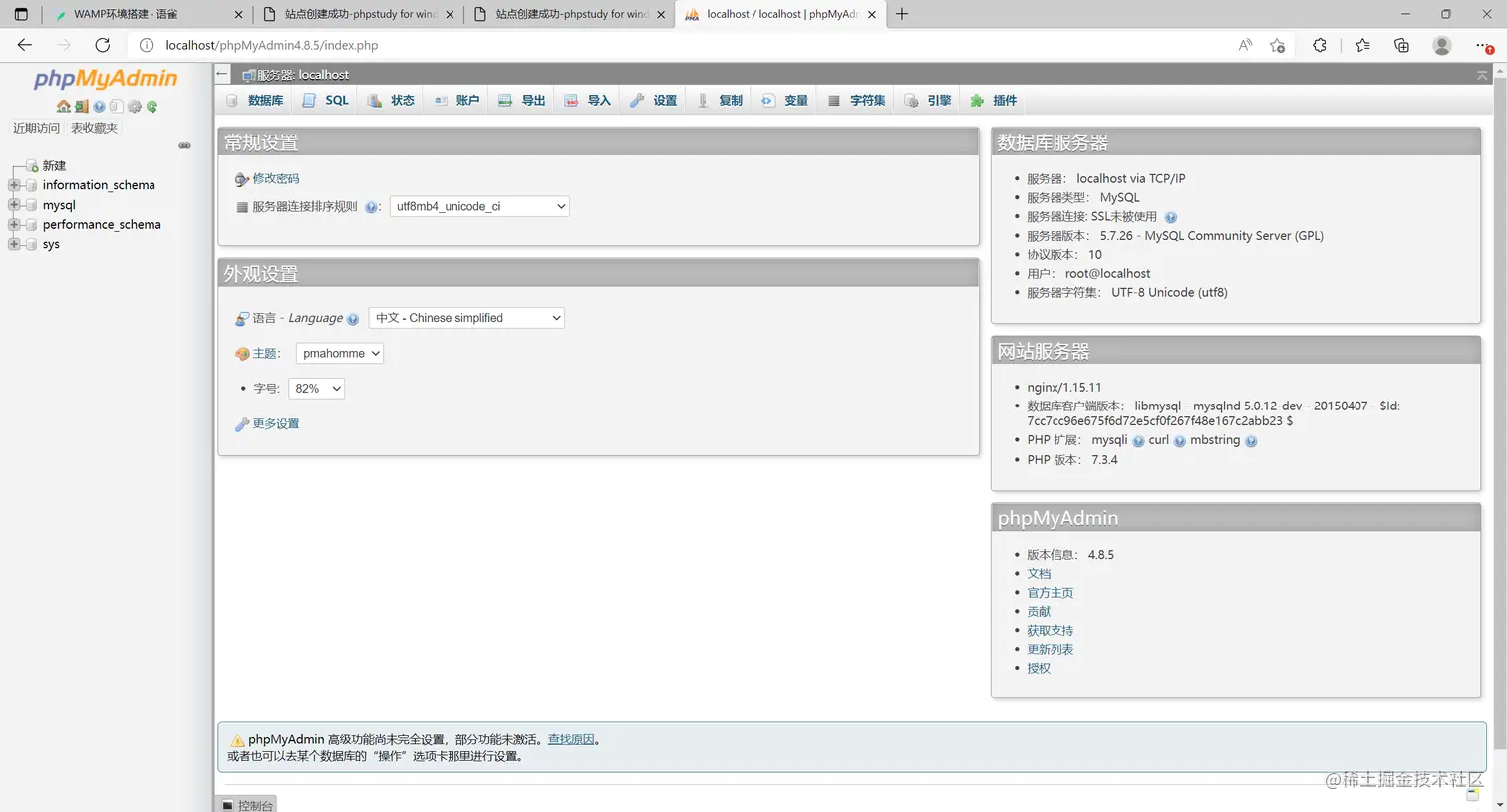Open the 状态 status tab
The image size is (1507, 812).
[391, 101]
